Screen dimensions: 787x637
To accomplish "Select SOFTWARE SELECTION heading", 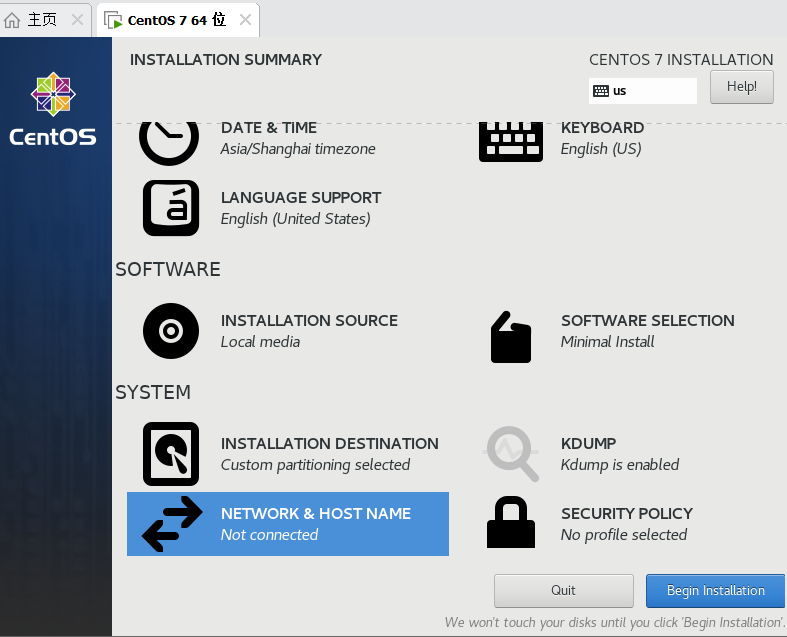I will (x=648, y=321).
